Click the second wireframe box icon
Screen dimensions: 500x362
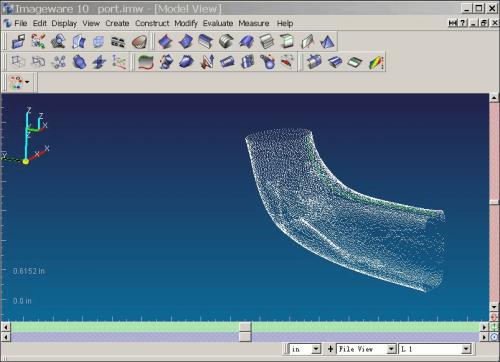click(x=38, y=62)
